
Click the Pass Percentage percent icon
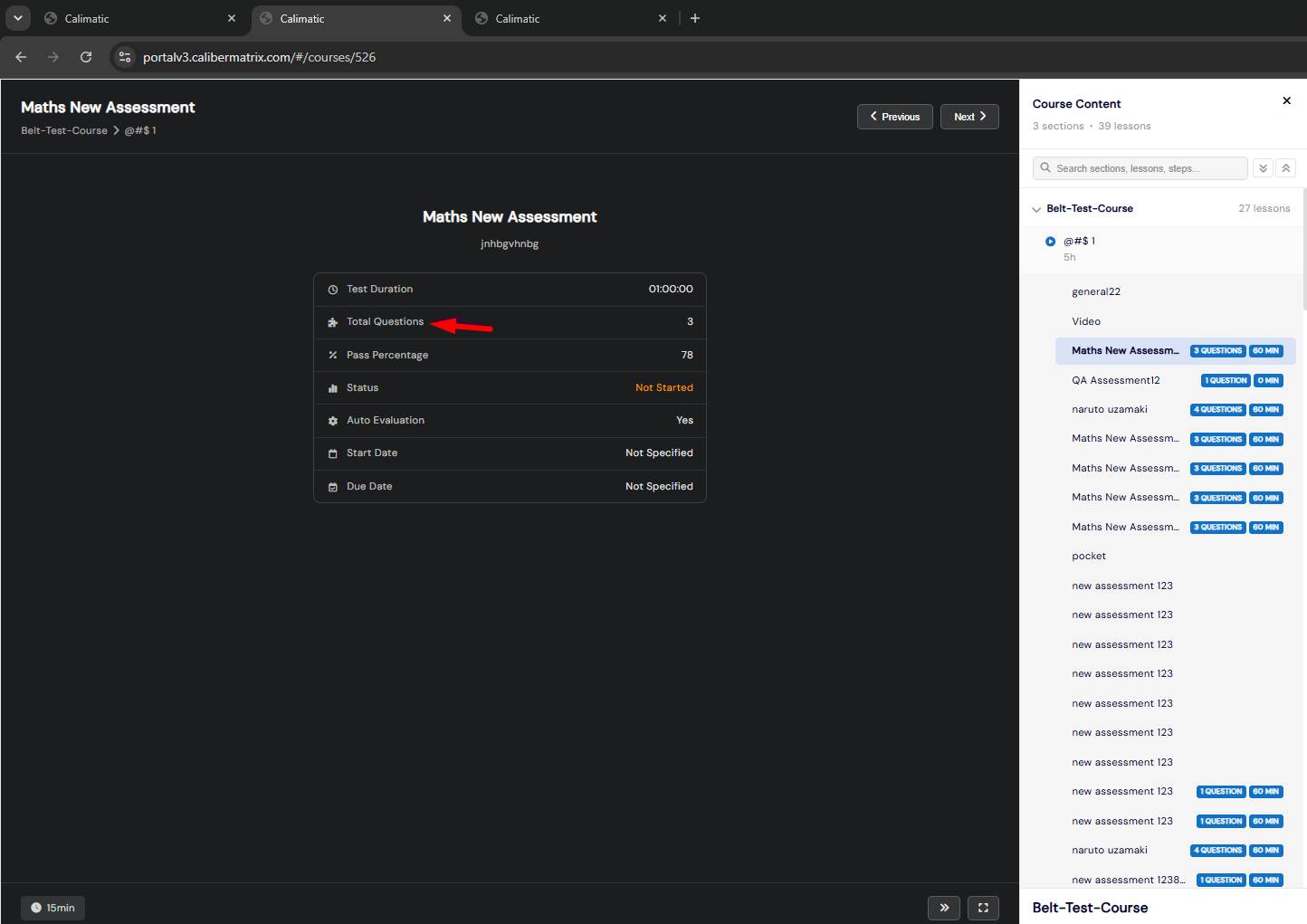(x=332, y=355)
